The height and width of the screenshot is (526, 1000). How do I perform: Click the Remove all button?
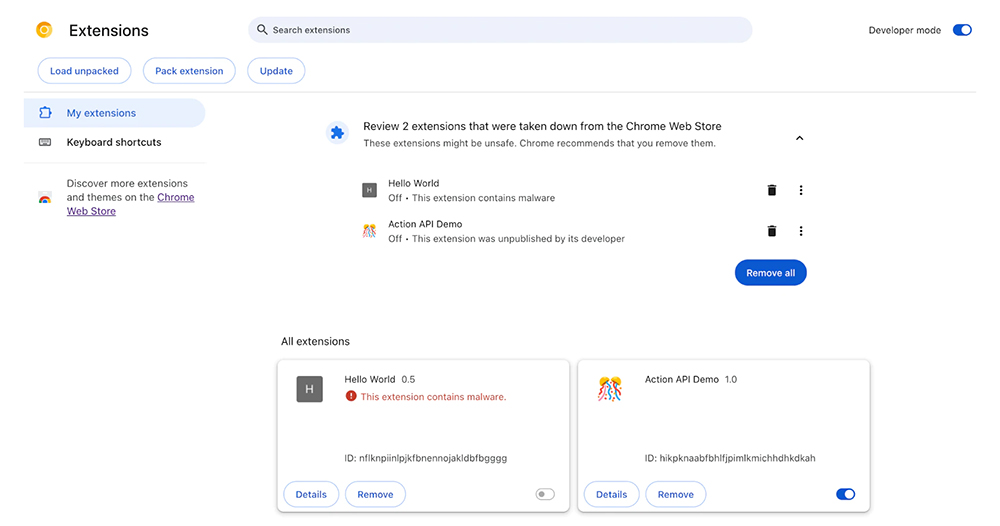pyautogui.click(x=770, y=273)
